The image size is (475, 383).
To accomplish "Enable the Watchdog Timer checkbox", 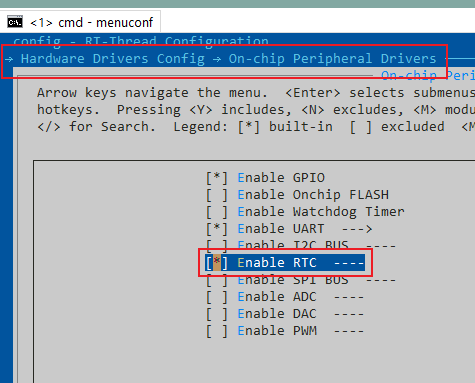I will (217, 212).
